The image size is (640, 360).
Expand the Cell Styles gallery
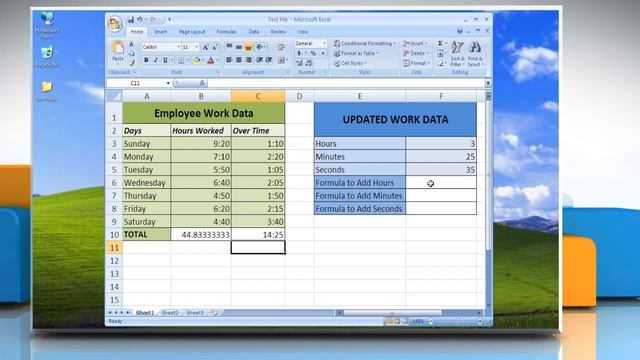click(x=350, y=63)
